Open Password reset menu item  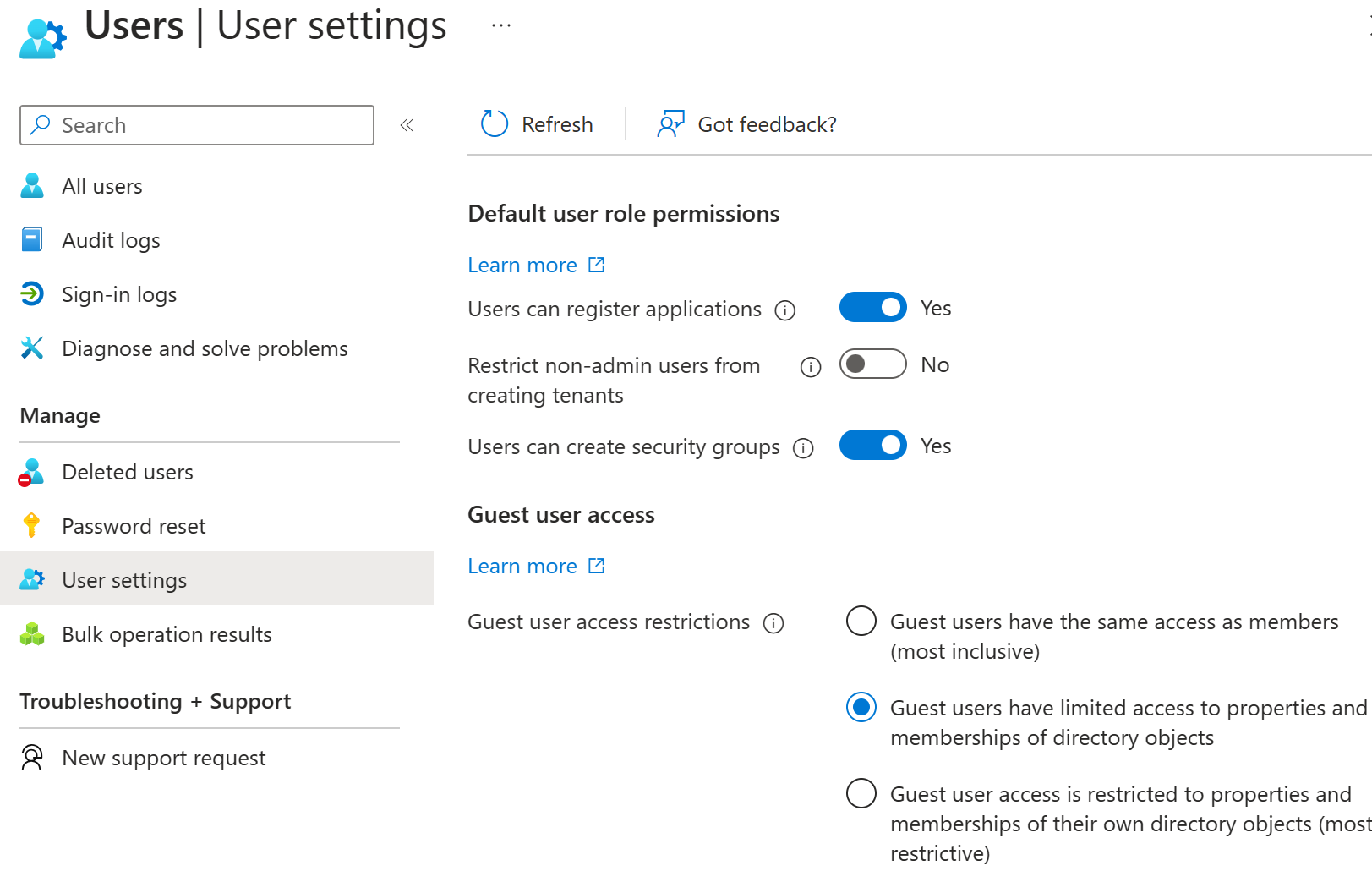click(x=216, y=526)
